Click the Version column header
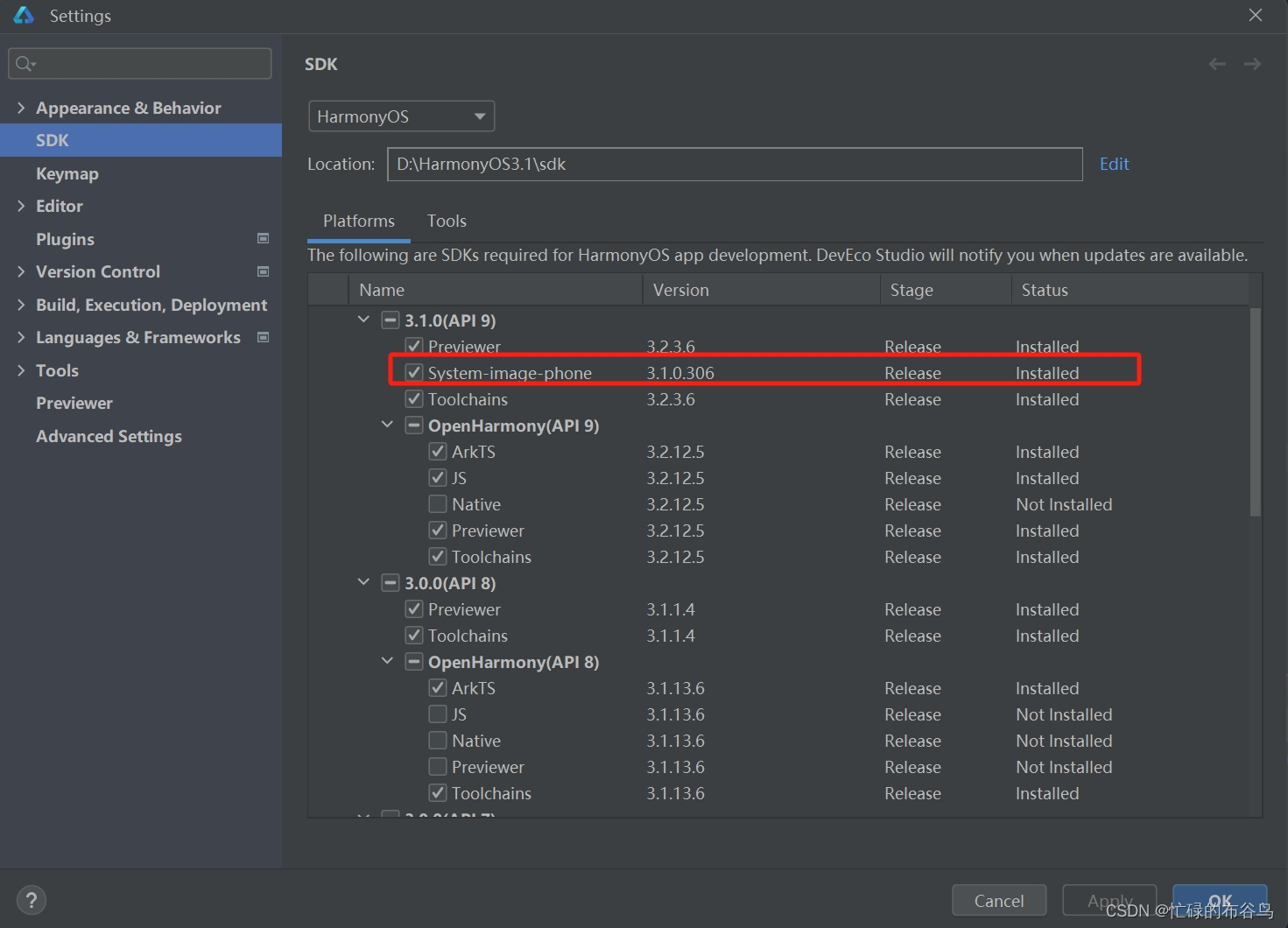Screen dimensions: 1288x928 pyautogui.click(x=762, y=290)
